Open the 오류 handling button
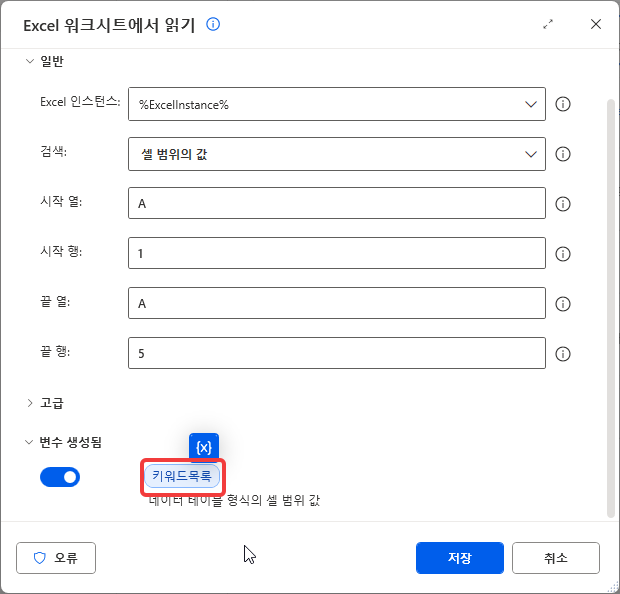Image resolution: width=620 pixels, height=594 pixels. (x=56, y=558)
